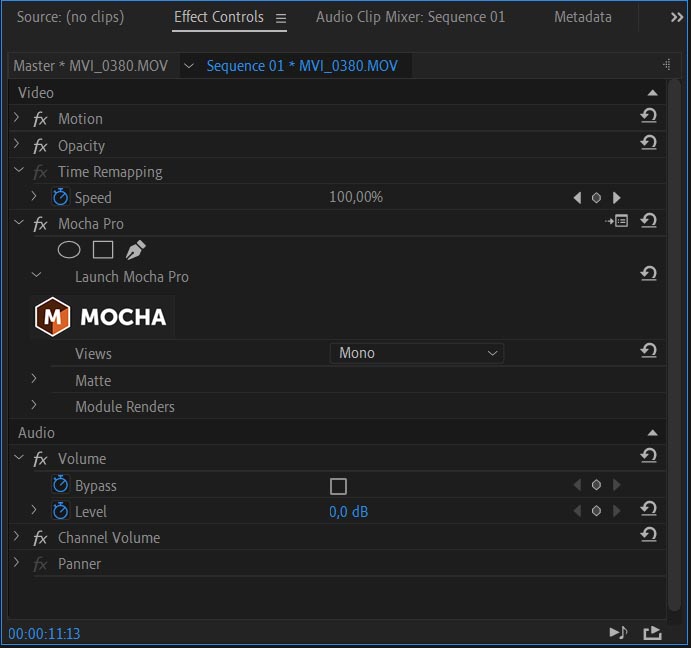691x648 pixels.
Task: Expand the Motion effect
Action: (17, 118)
